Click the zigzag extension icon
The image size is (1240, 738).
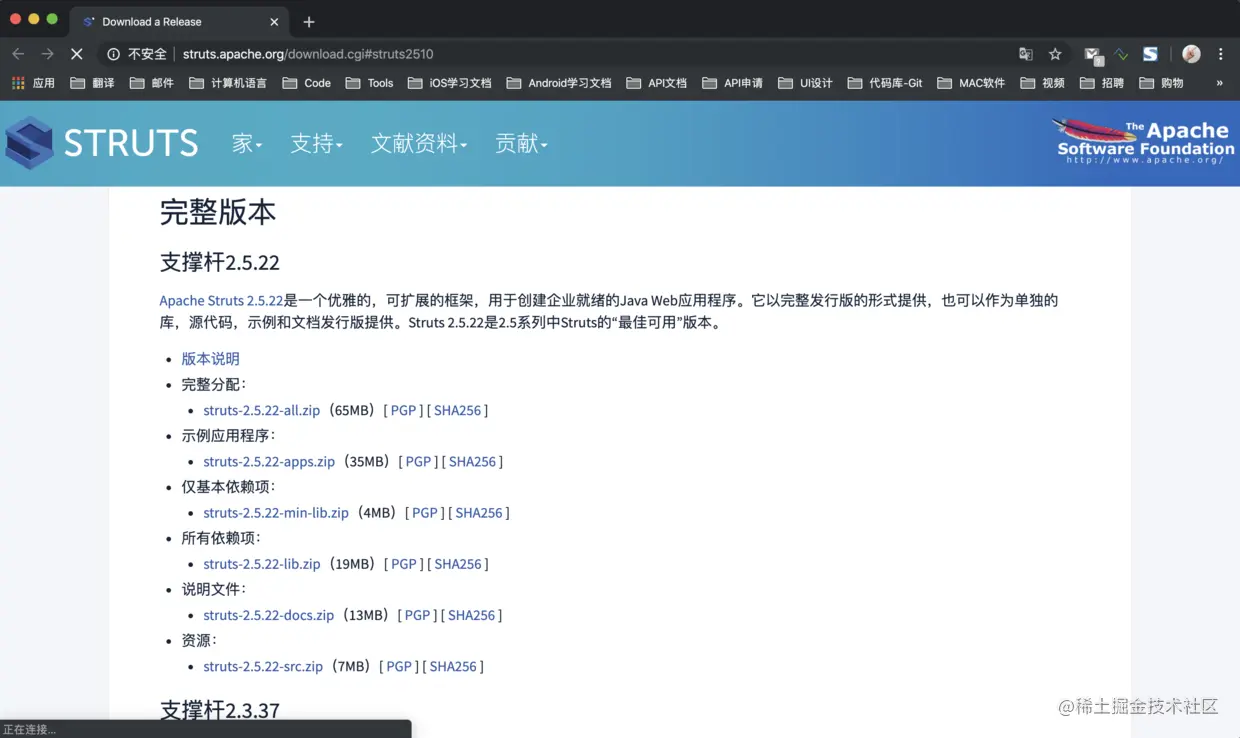(x=1122, y=54)
